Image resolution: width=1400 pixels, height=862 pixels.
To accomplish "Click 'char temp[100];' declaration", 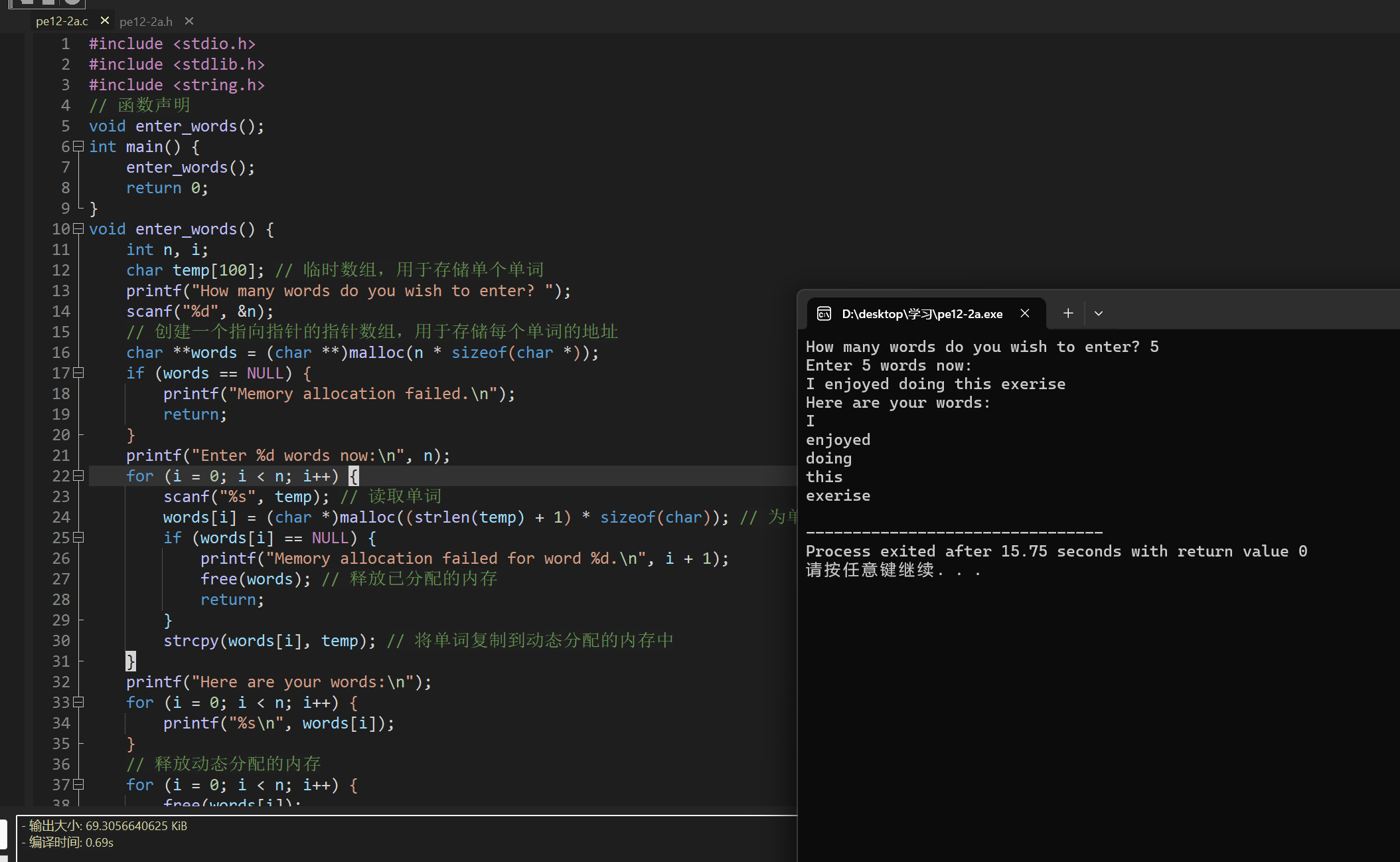I will pyautogui.click(x=195, y=270).
